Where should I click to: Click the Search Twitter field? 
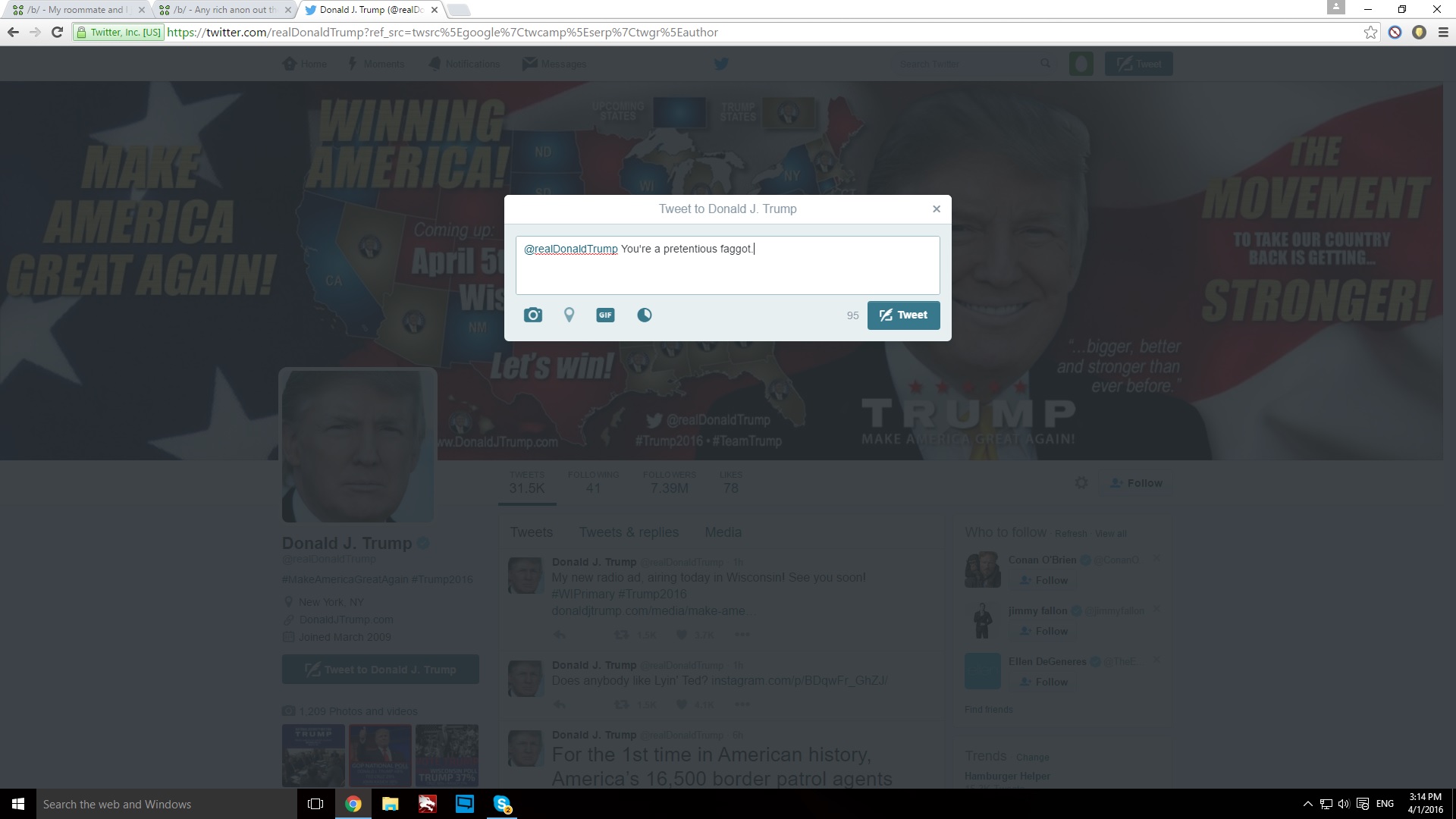pyautogui.click(x=974, y=64)
